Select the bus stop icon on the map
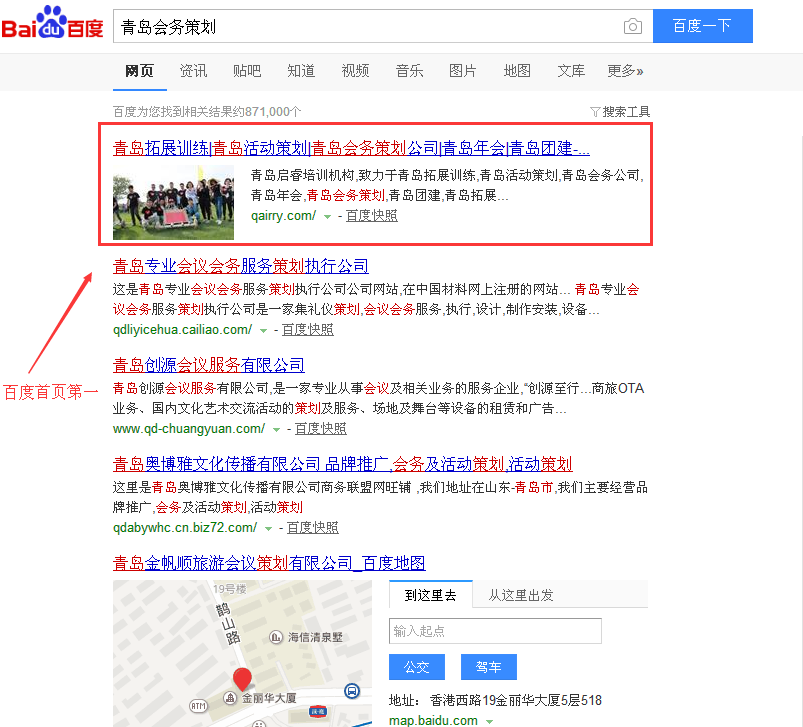Screen dimensions: 803x727 [x=351, y=691]
